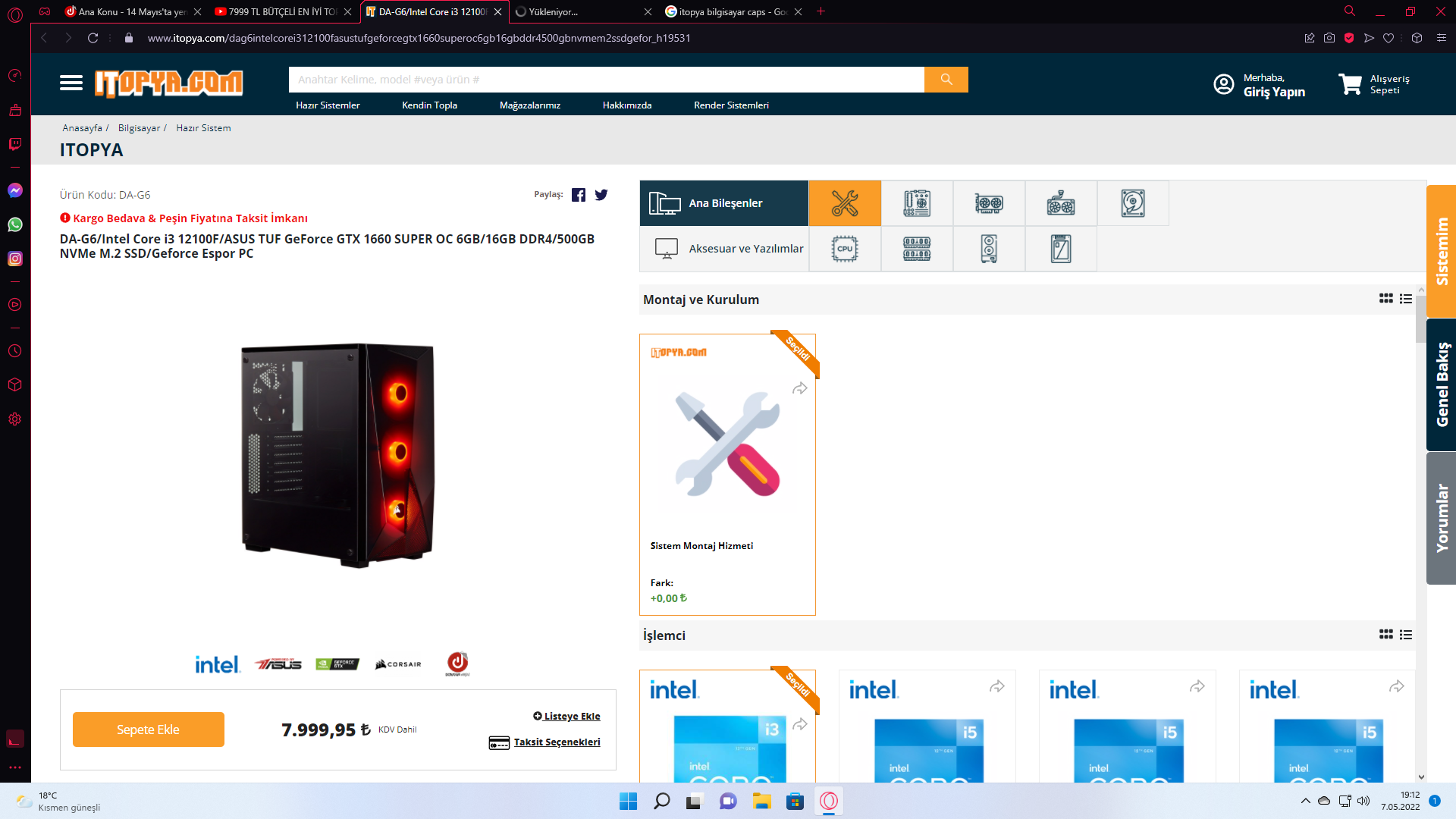Open the CPU component category

(845, 249)
